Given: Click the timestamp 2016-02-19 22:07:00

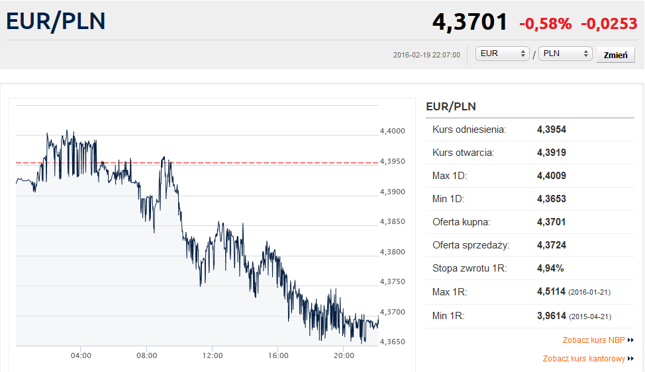Looking at the screenshot, I should click(427, 55).
